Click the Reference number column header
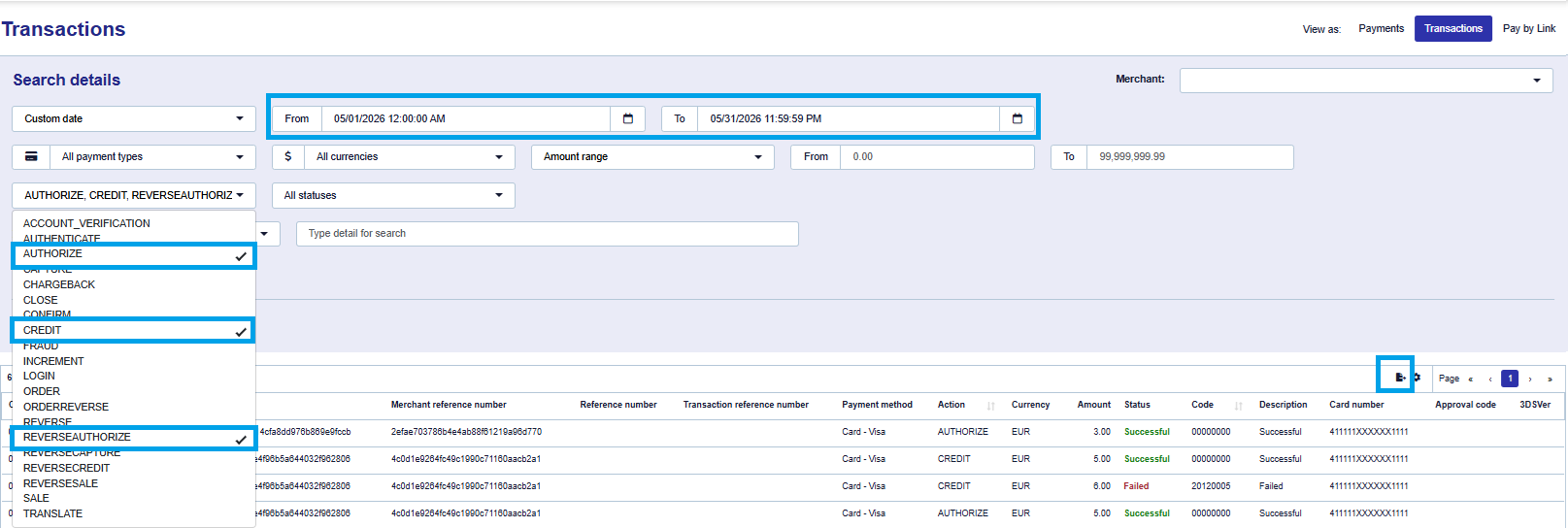1568x528 pixels. (618, 405)
